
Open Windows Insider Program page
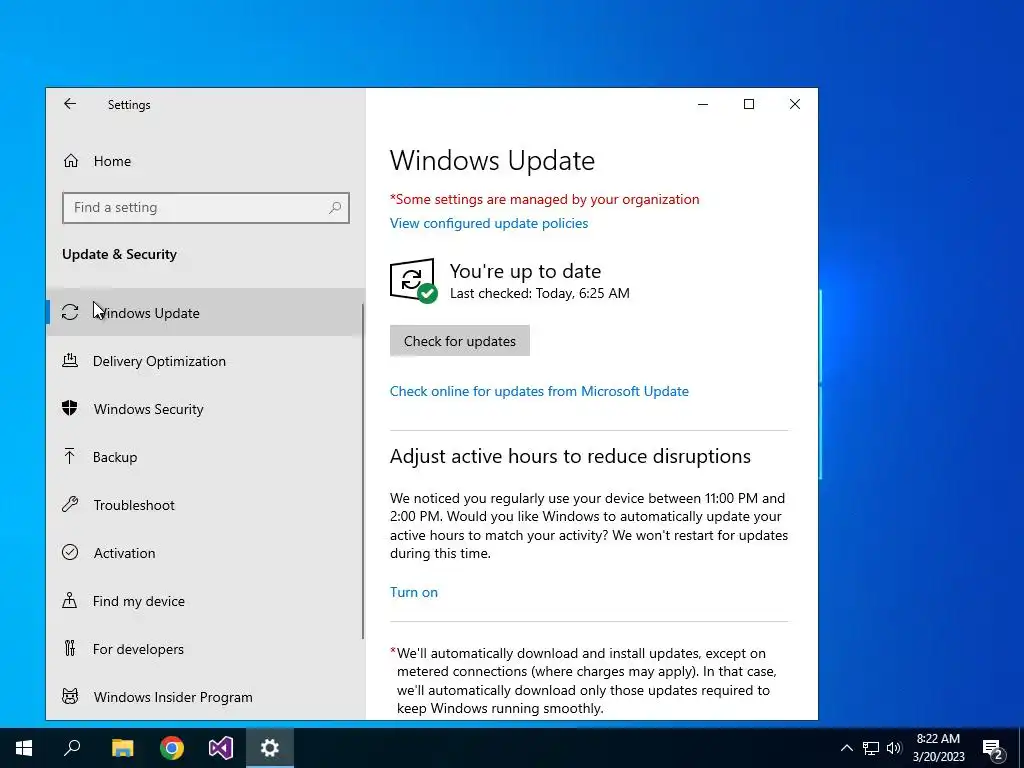point(204,697)
